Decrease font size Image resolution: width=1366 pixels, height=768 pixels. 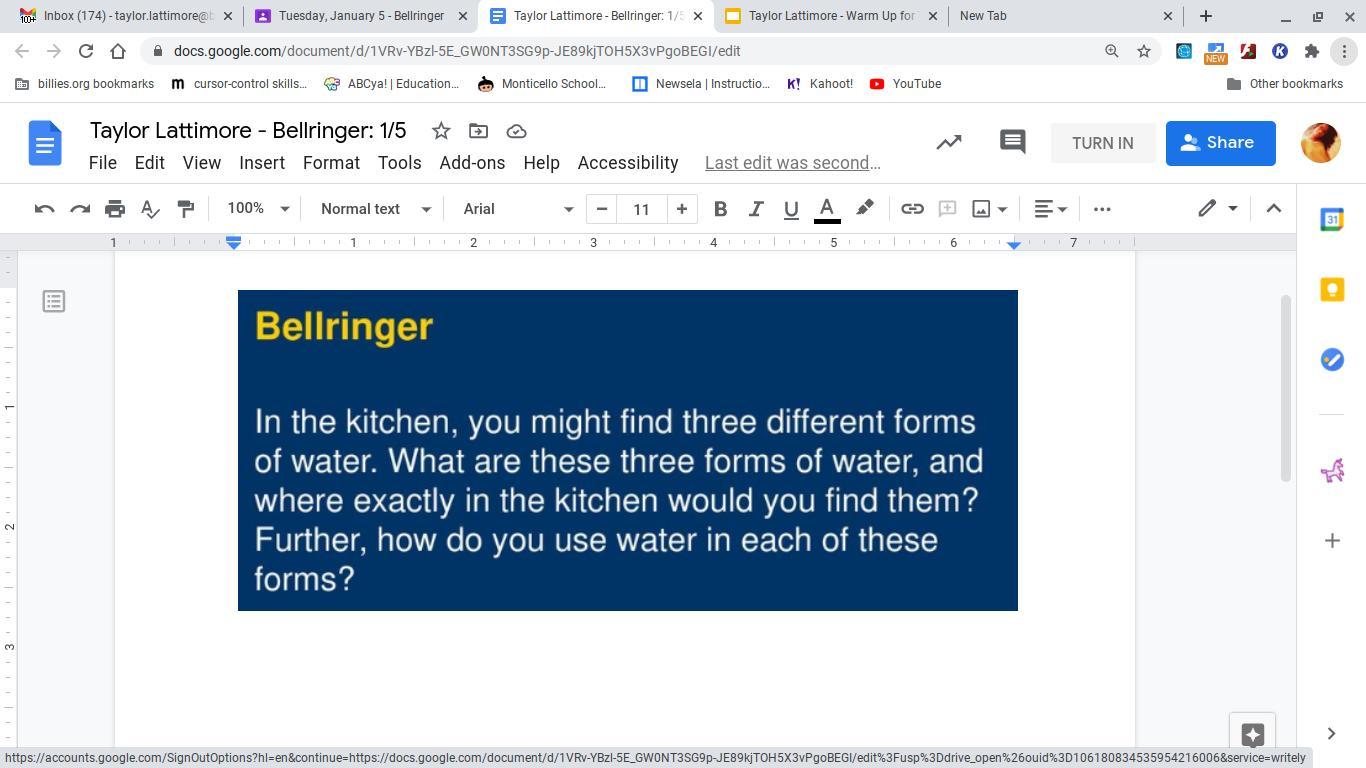pyautogui.click(x=602, y=209)
